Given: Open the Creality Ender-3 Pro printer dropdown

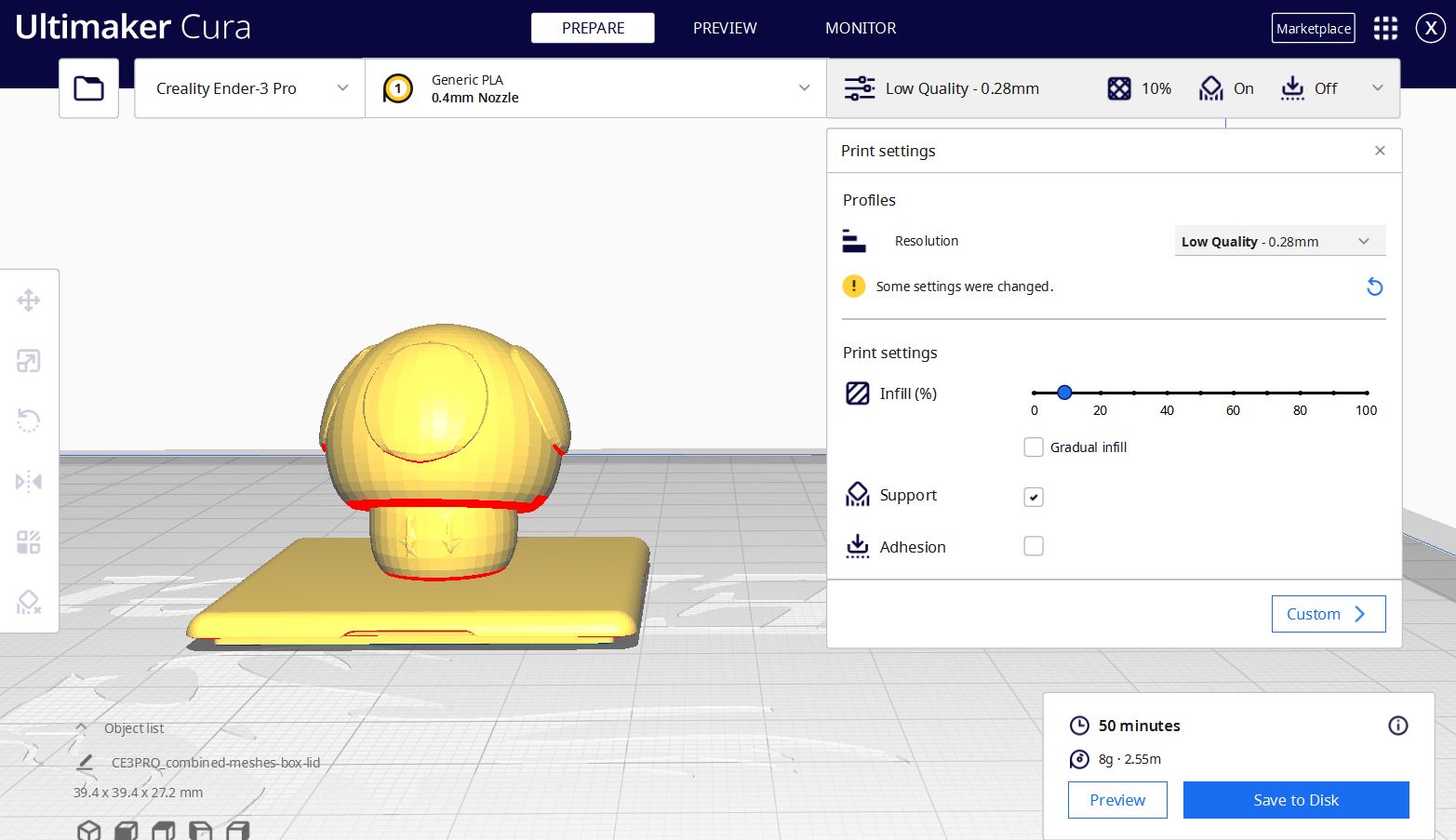Looking at the screenshot, I should [249, 88].
